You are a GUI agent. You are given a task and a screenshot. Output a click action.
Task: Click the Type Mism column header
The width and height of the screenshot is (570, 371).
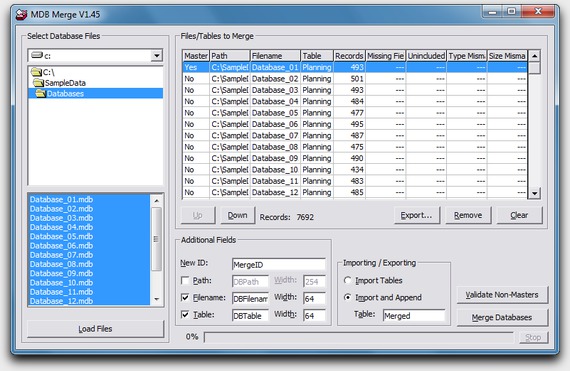[467, 56]
